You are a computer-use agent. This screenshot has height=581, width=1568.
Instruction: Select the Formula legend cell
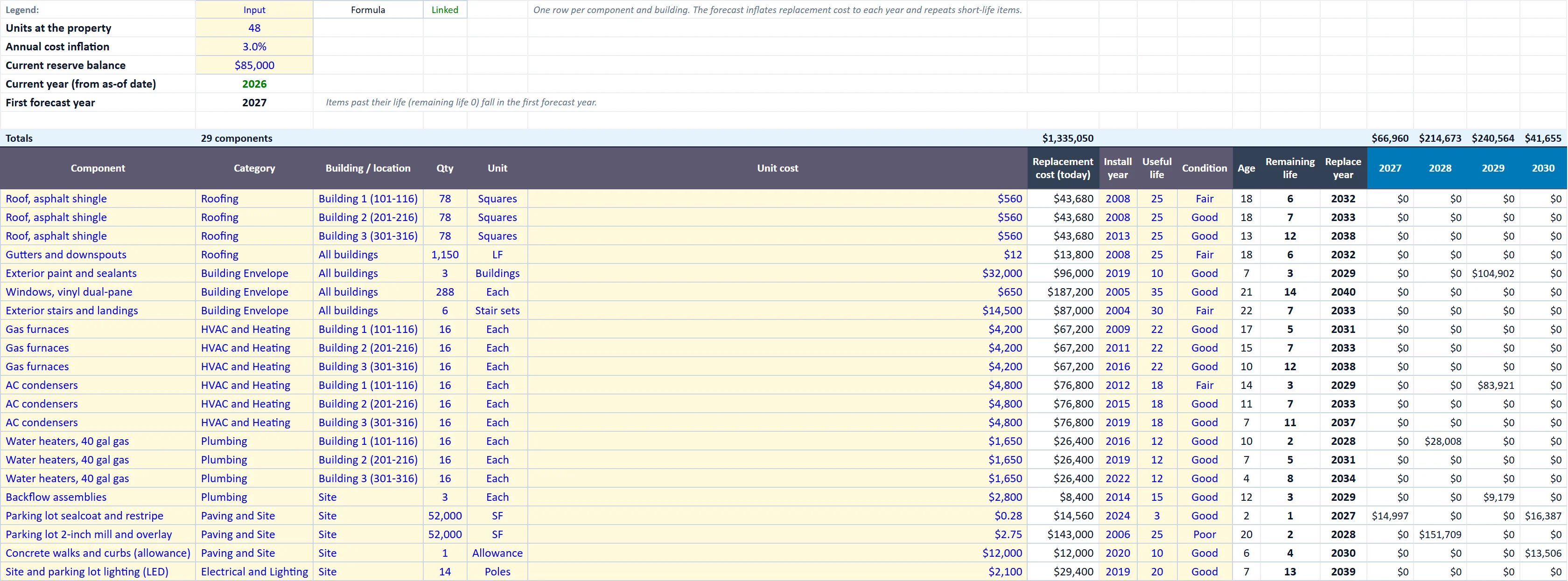pos(368,10)
